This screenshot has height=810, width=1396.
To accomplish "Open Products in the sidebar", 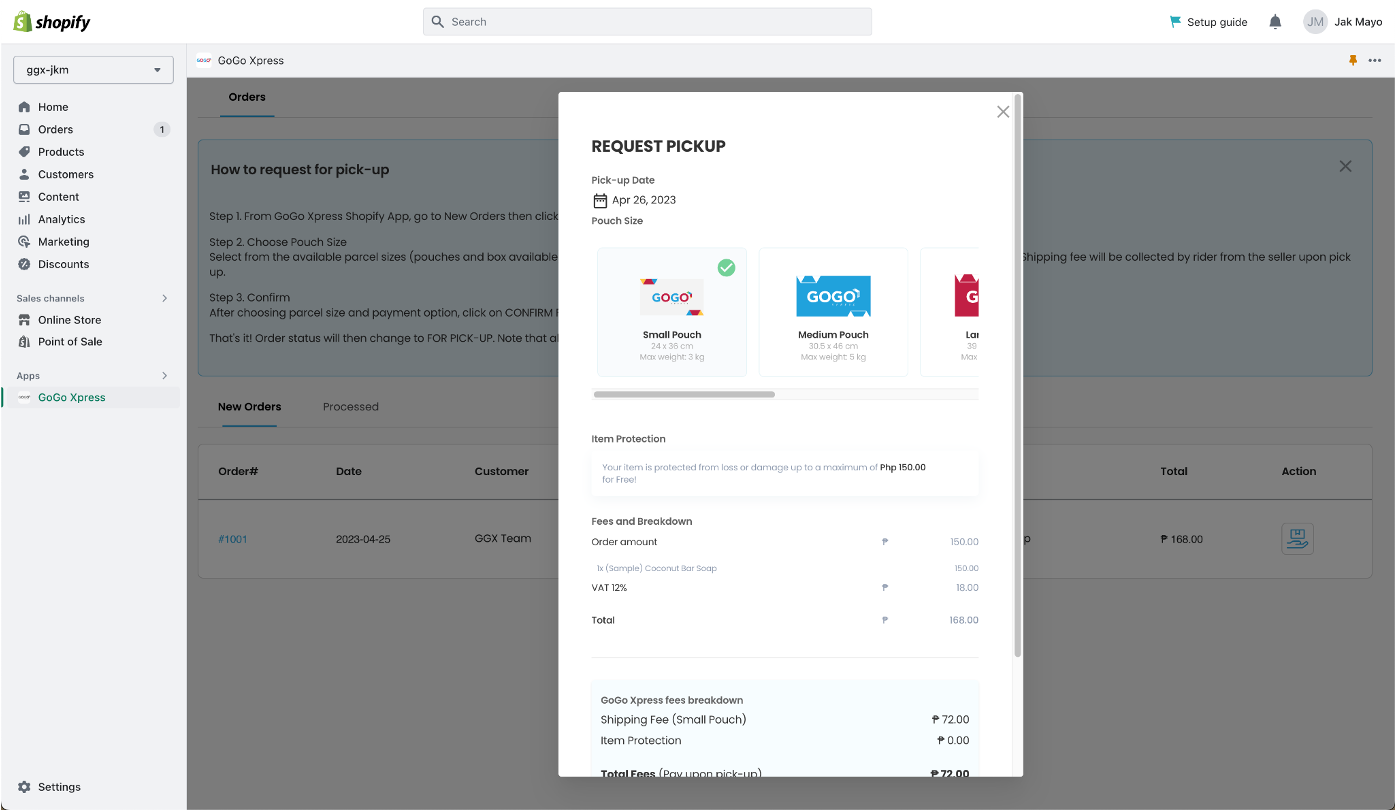I will [61, 152].
